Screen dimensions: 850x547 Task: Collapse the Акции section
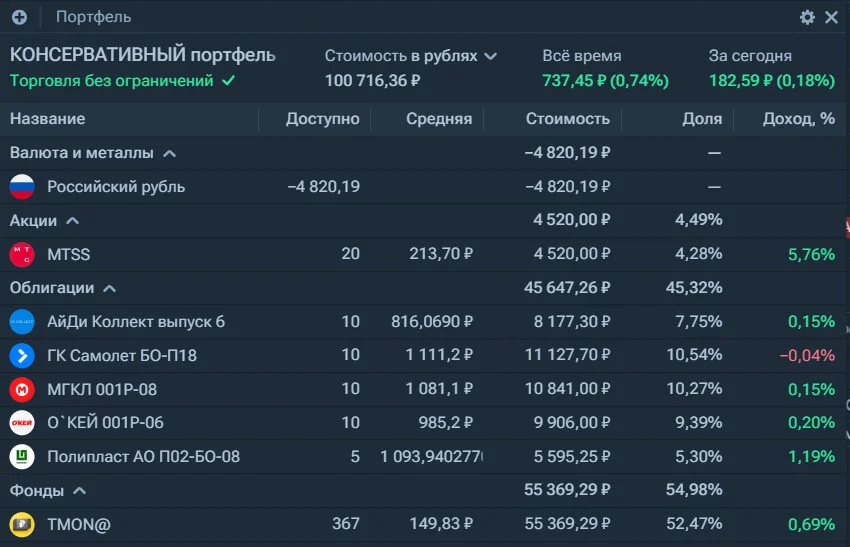[x=73, y=221]
